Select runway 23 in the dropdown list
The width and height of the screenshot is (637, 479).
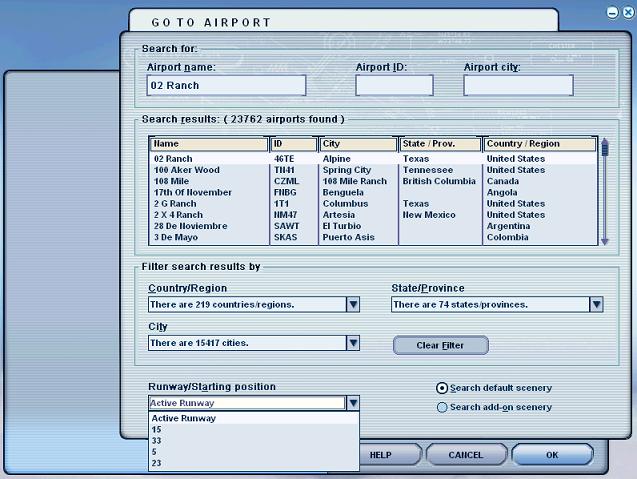point(157,463)
